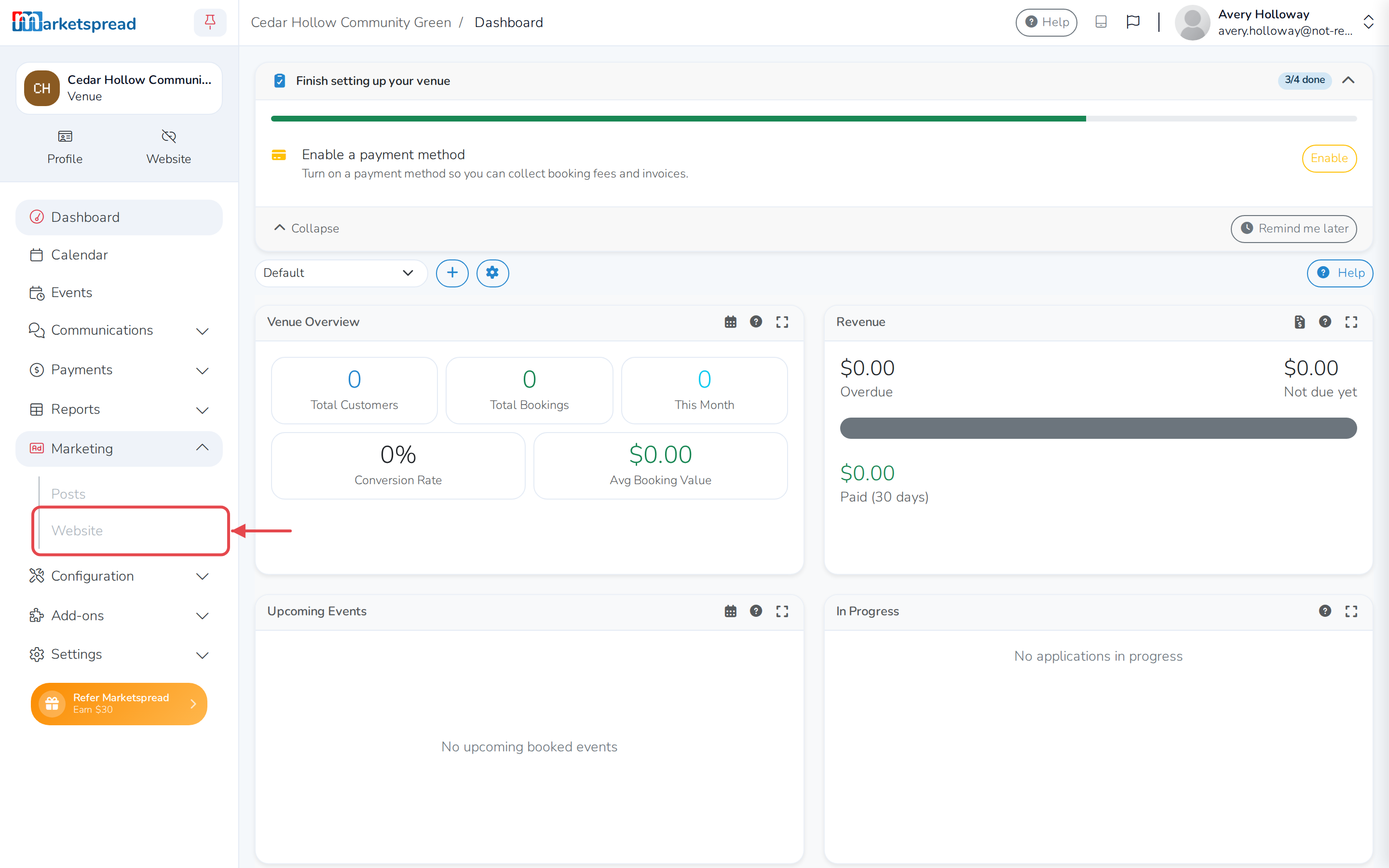Show help for In Progress widget

pyautogui.click(x=1325, y=611)
